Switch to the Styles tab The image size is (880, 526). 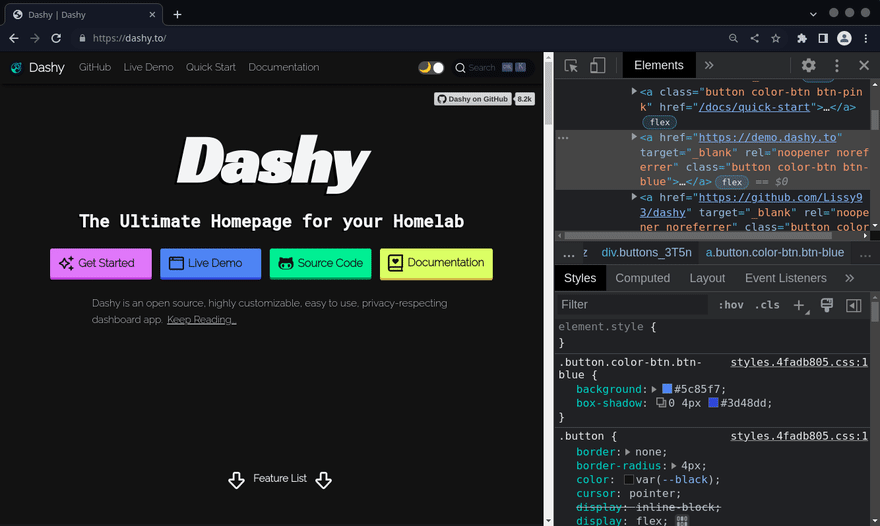click(x=580, y=278)
